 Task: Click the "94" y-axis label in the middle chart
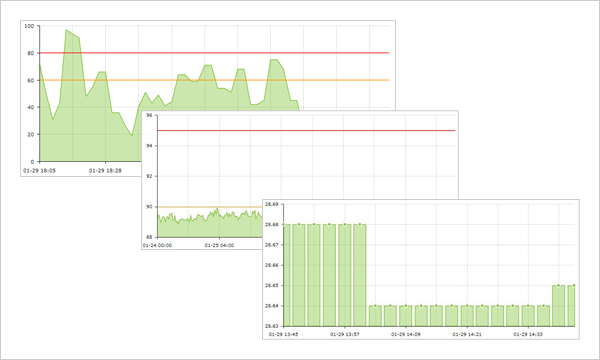coord(149,146)
